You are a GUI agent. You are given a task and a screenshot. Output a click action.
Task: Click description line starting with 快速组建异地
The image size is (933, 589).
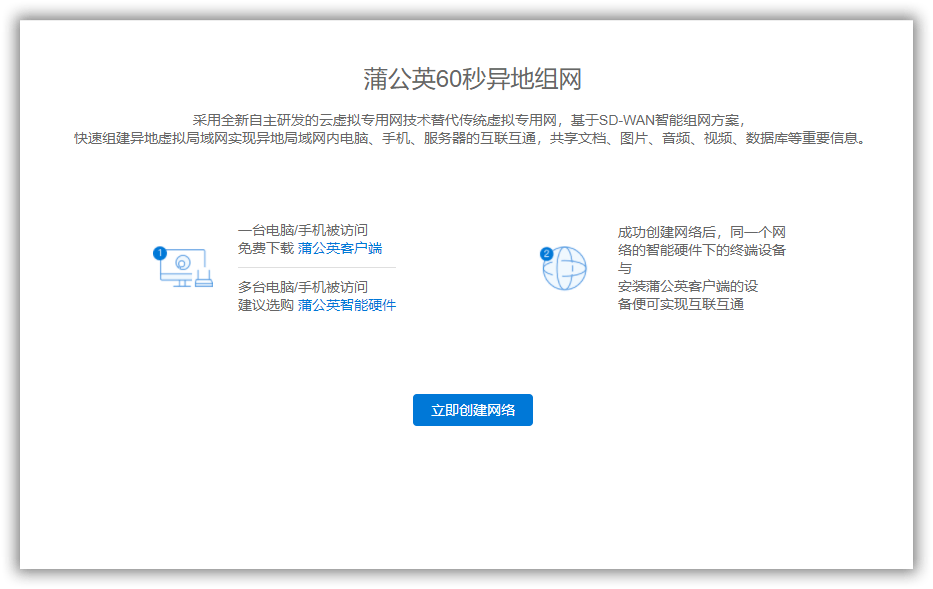click(x=469, y=139)
